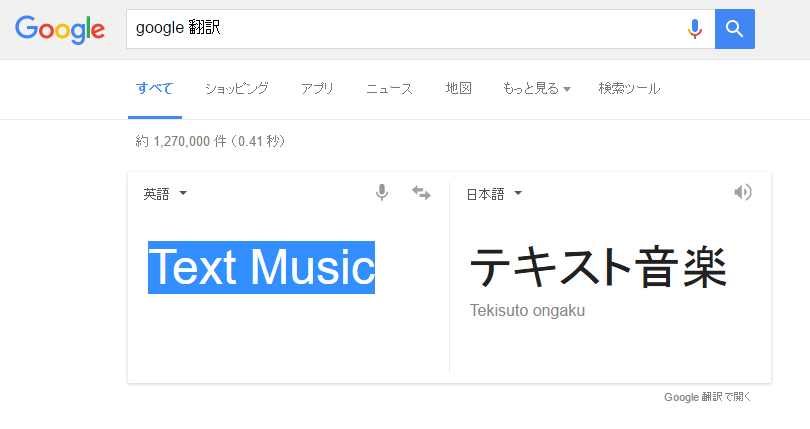This screenshot has width=810, height=429.
Task: Open the 日本語 target language dropdown
Action: [494, 194]
